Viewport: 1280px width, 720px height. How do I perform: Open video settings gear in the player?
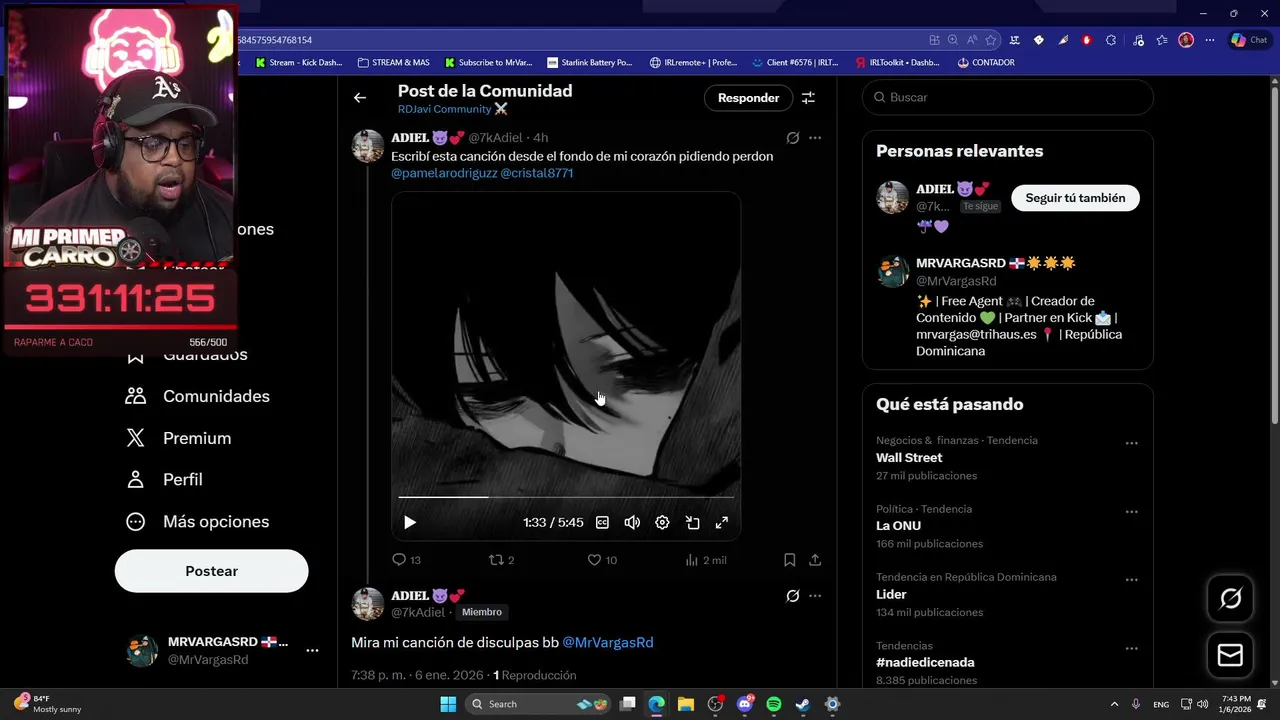[x=662, y=522]
